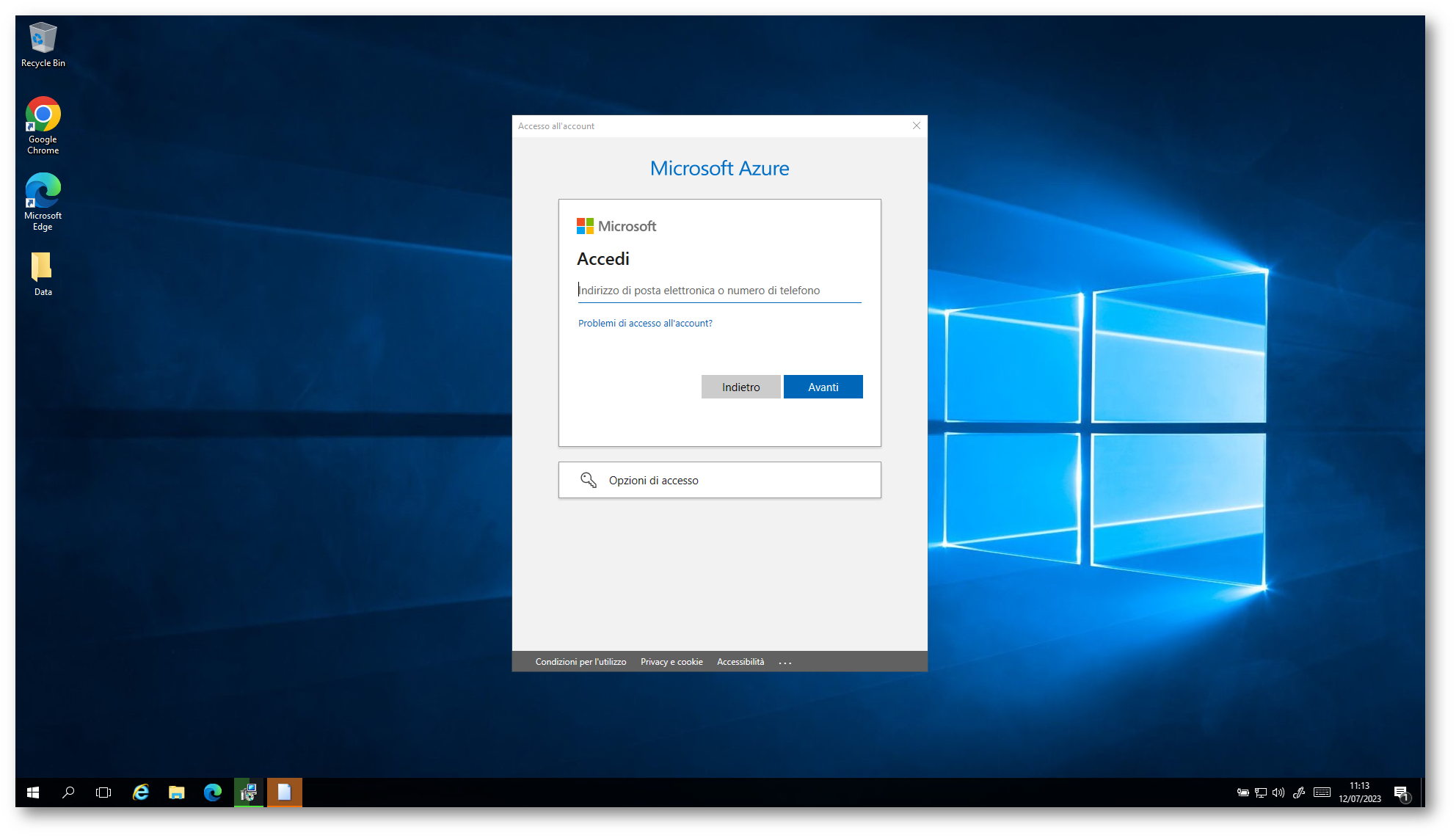The image size is (1456, 838).
Task: Expand the footer ellipsis more options
Action: [x=785, y=663]
